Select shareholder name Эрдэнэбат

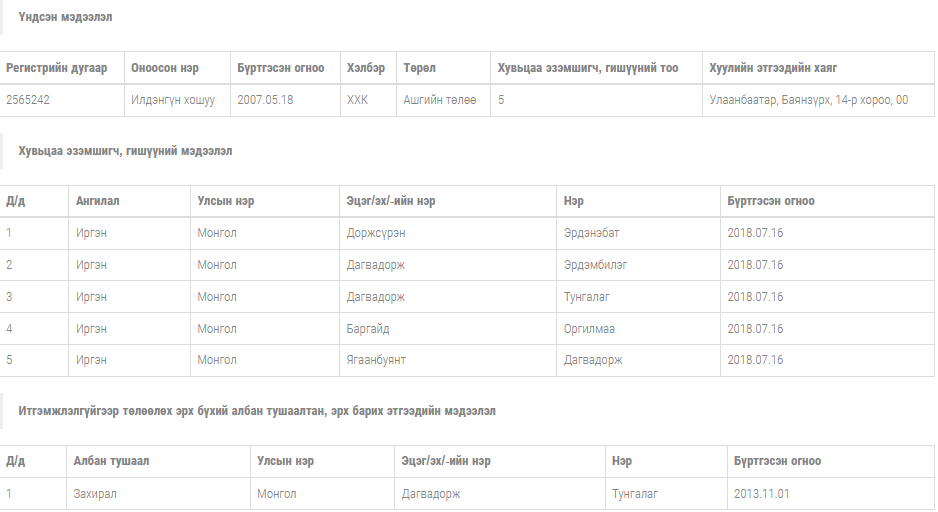coord(591,233)
